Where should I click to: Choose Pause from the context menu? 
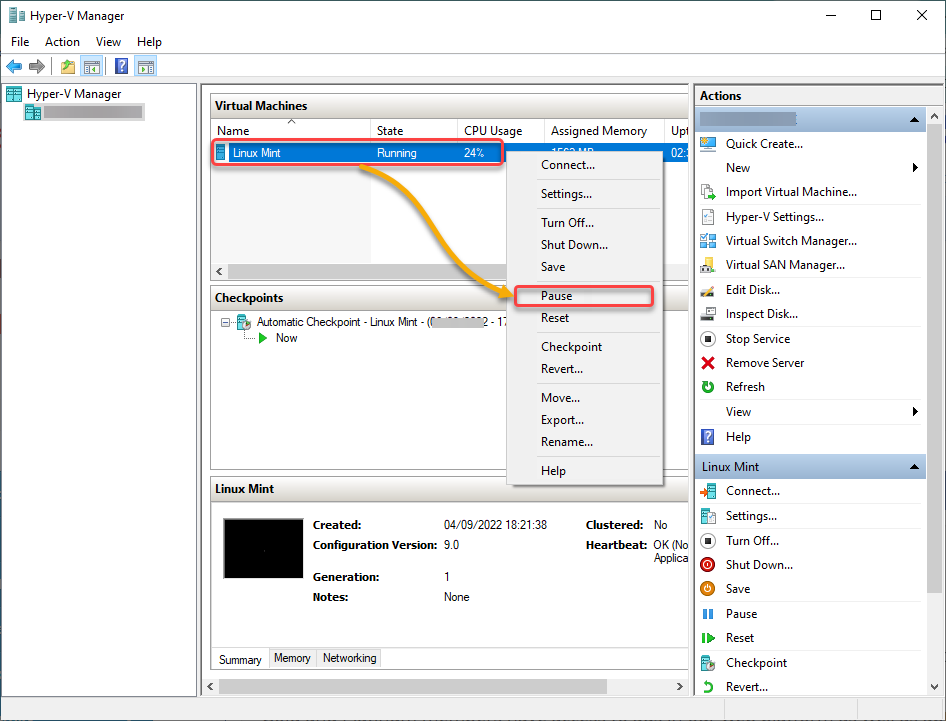[x=584, y=296]
